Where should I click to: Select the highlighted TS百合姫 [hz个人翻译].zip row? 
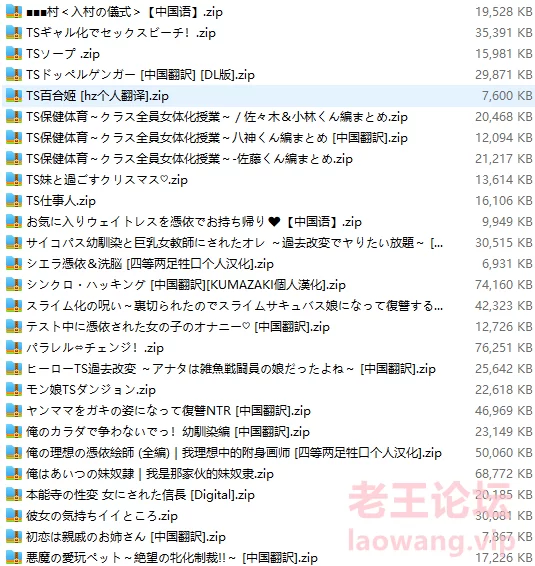[268, 96]
